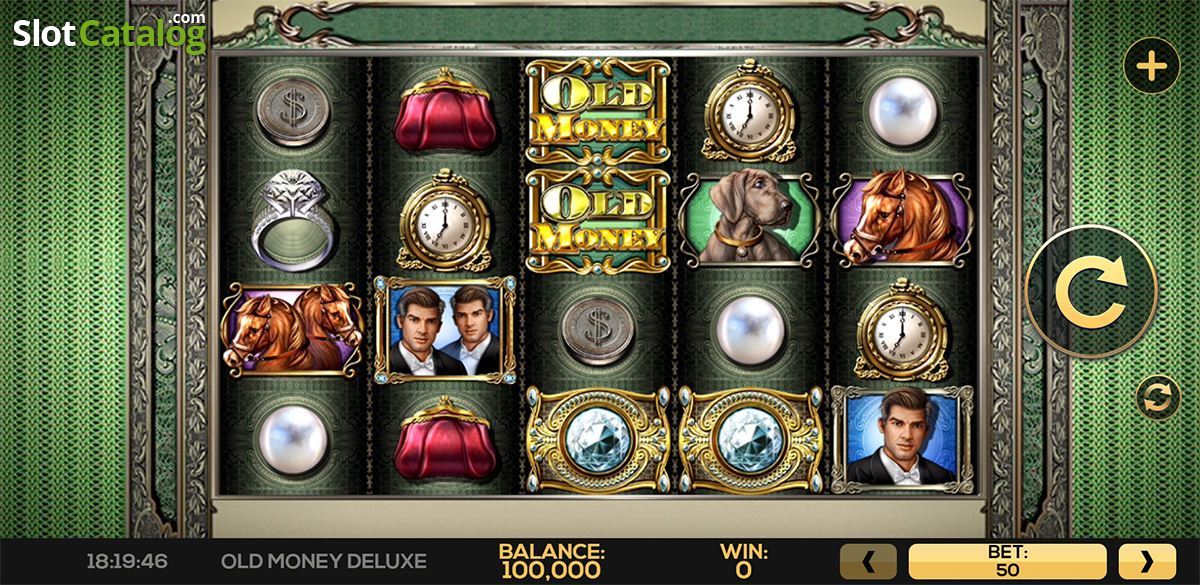Select the single horse symbol in fifth reel
Image resolution: width=1200 pixels, height=585 pixels.
pos(901,220)
